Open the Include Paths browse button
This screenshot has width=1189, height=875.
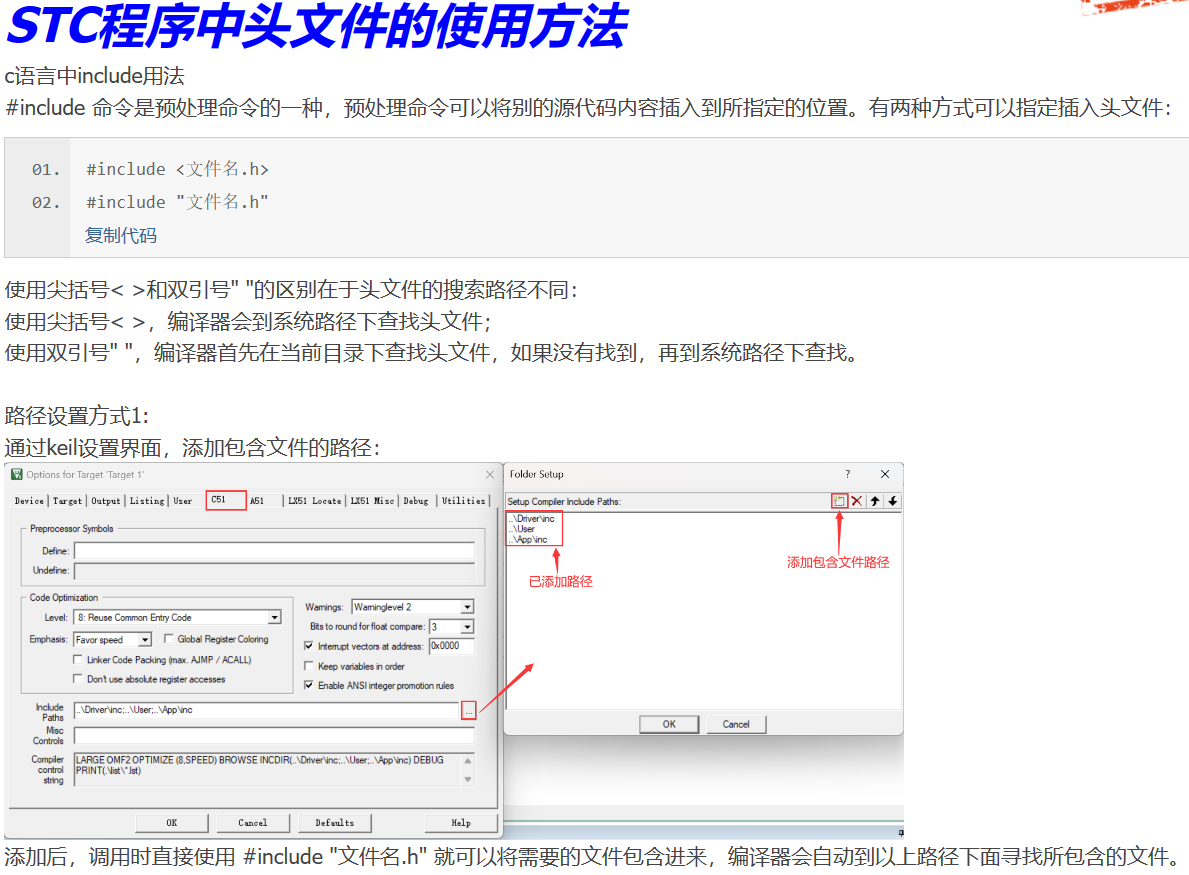click(469, 710)
